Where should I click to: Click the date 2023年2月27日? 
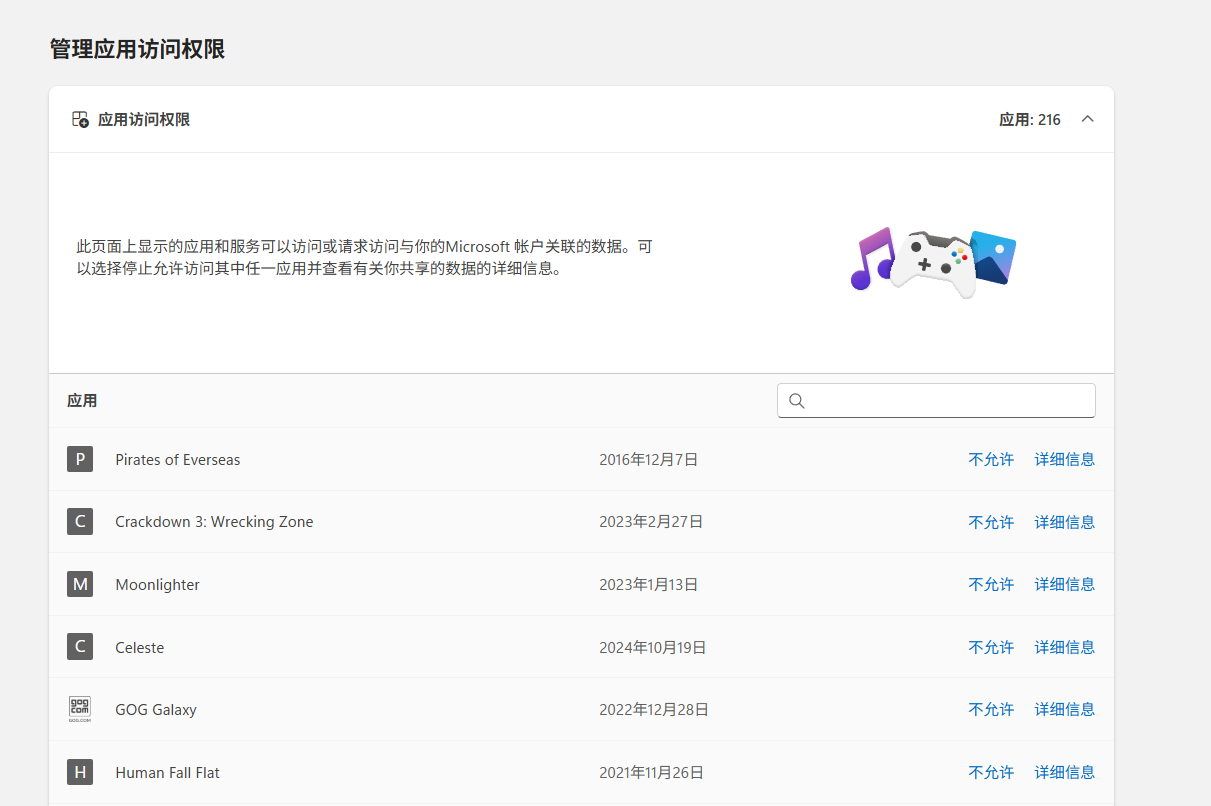pos(651,522)
